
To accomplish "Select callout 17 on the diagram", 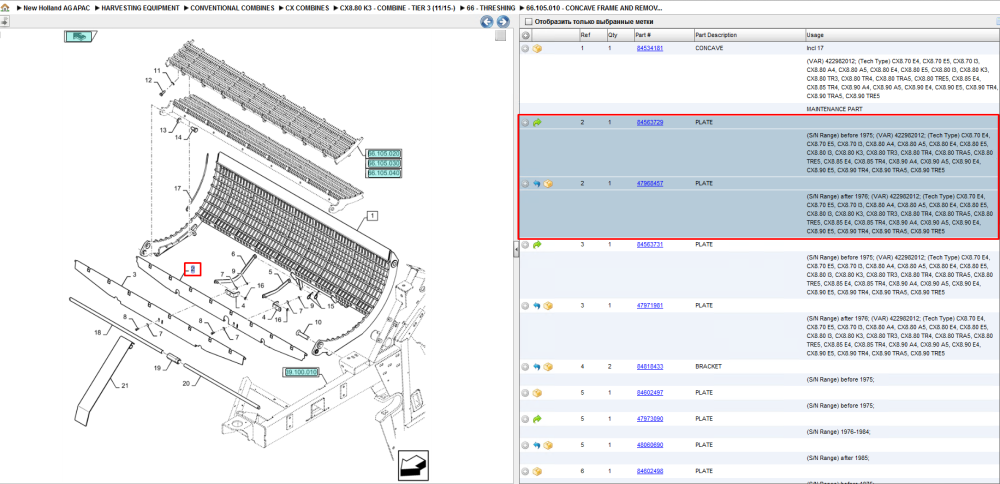I will click(x=179, y=189).
